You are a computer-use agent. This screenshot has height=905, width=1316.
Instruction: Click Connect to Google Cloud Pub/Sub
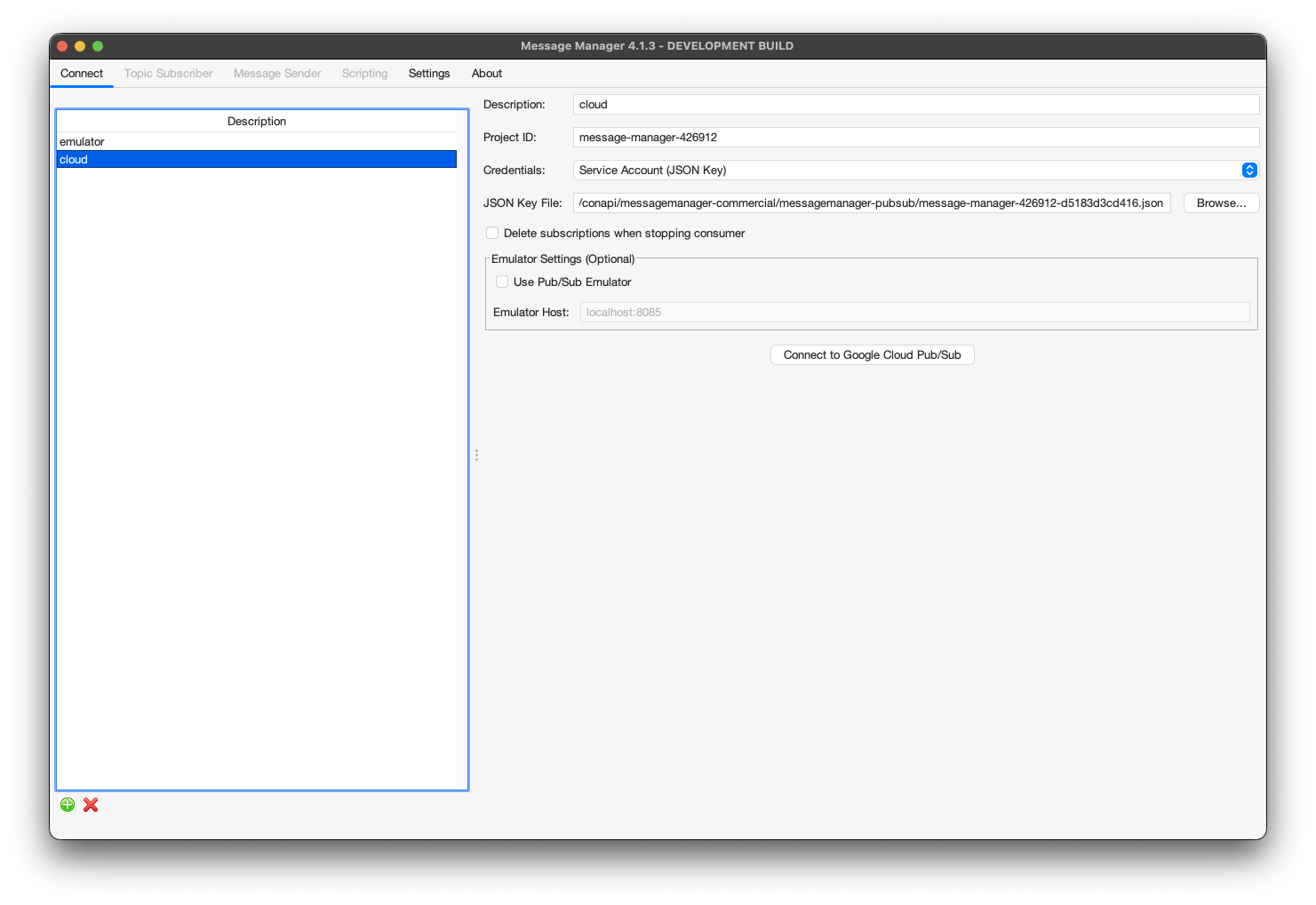(x=872, y=354)
